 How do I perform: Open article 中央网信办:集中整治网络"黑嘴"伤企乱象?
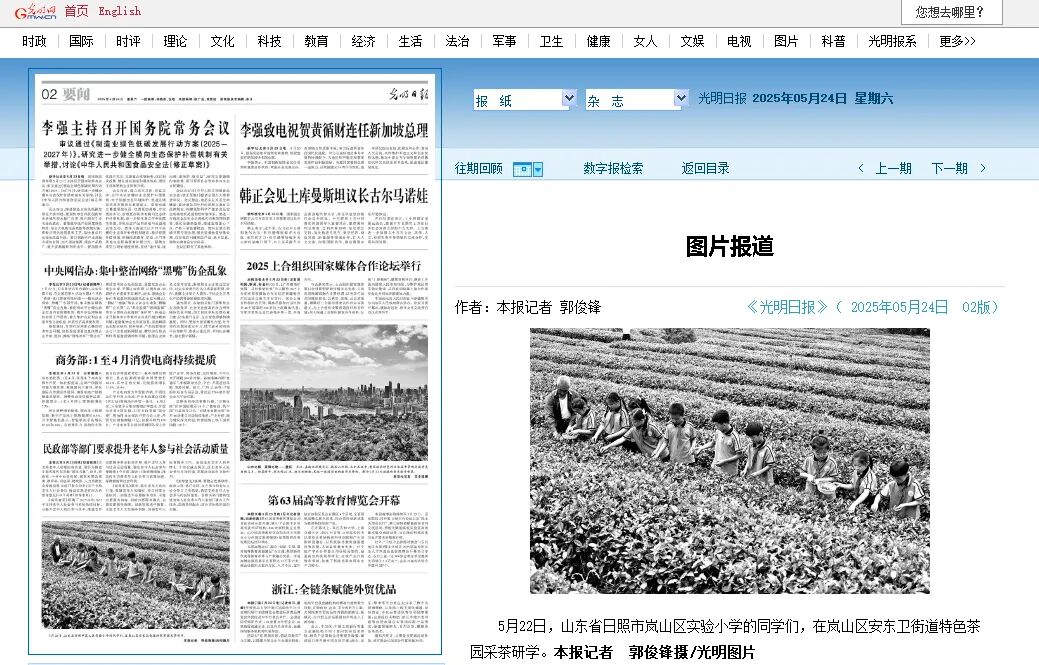tap(135, 270)
